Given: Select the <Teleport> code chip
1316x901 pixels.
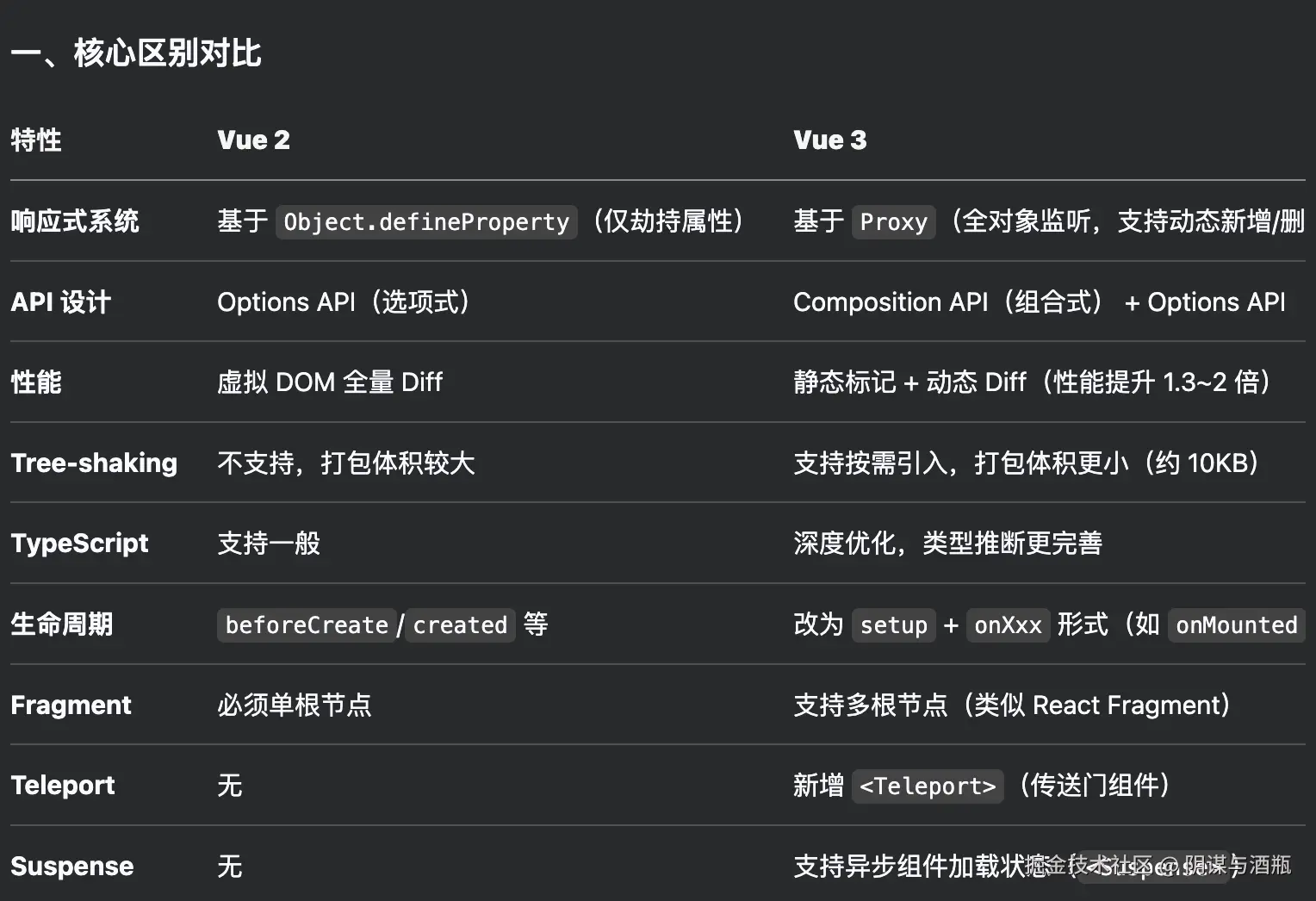Looking at the screenshot, I should coord(928,786).
